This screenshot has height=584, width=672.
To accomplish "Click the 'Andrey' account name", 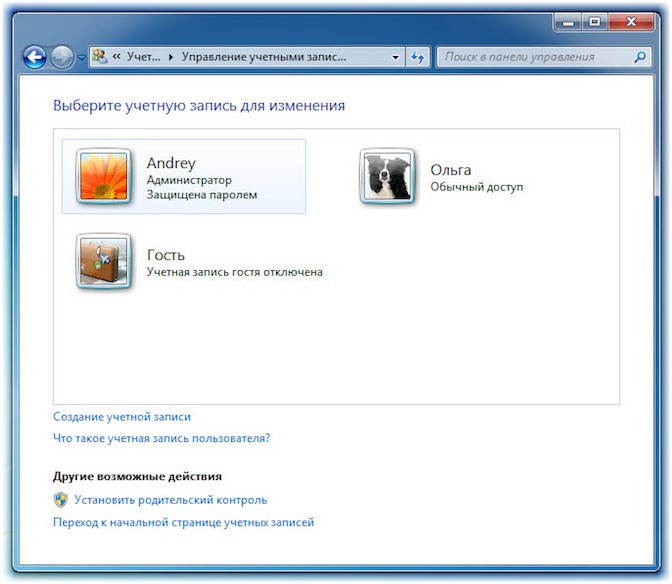I will click(171, 163).
